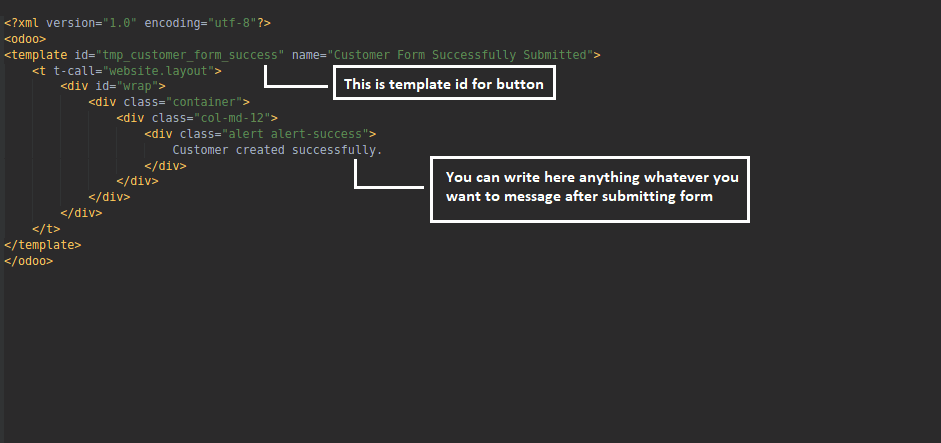Click the "You can write here anything" annotation box
Screen dimensions: 941x443
(590, 190)
